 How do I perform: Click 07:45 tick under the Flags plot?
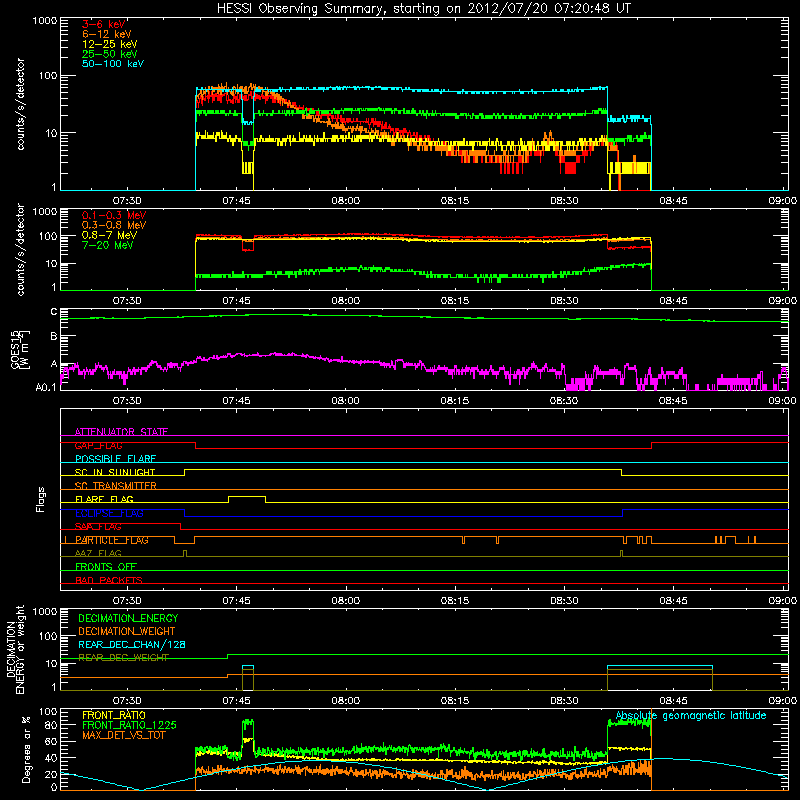tap(236, 601)
